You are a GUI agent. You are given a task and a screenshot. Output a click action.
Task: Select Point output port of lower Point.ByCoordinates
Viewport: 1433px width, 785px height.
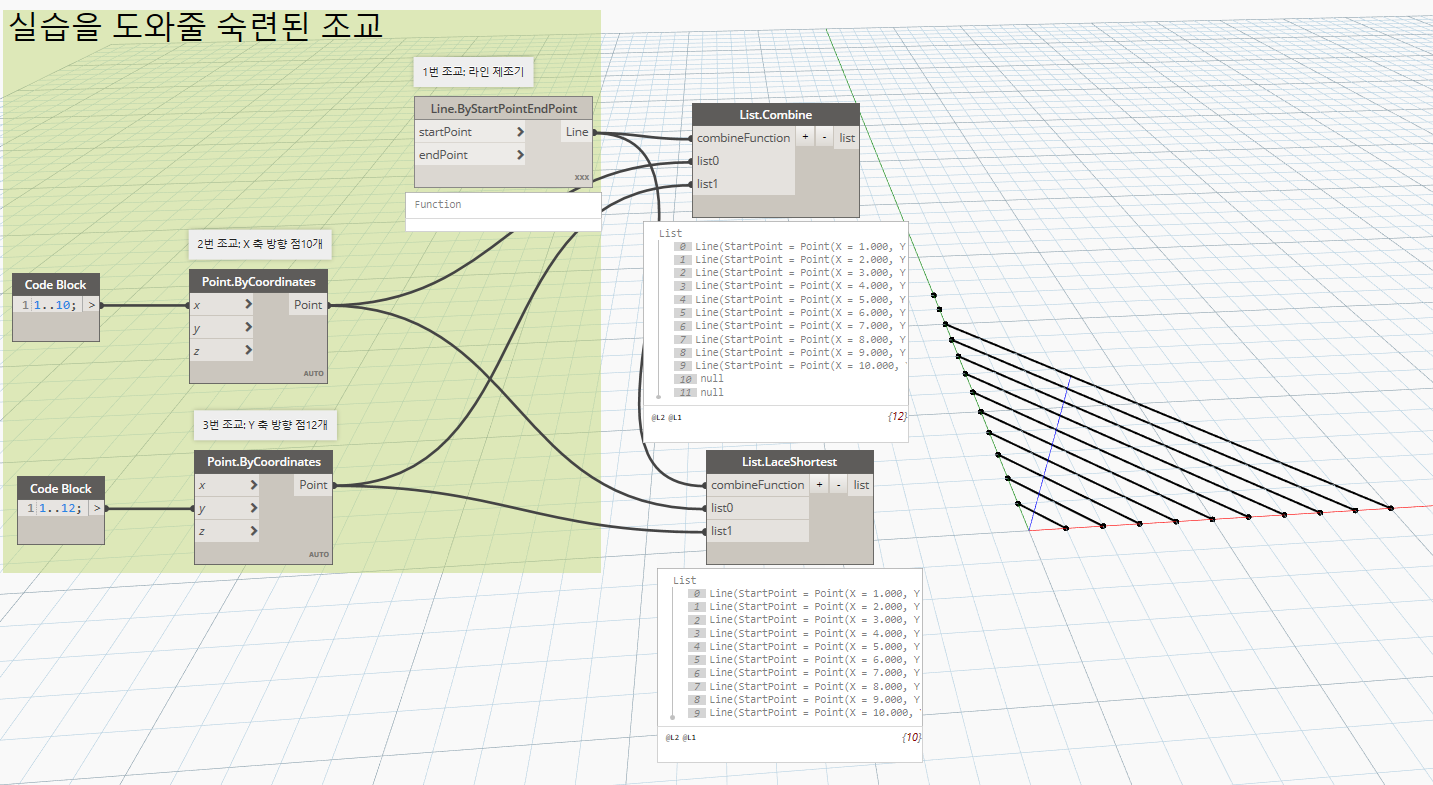click(313, 485)
